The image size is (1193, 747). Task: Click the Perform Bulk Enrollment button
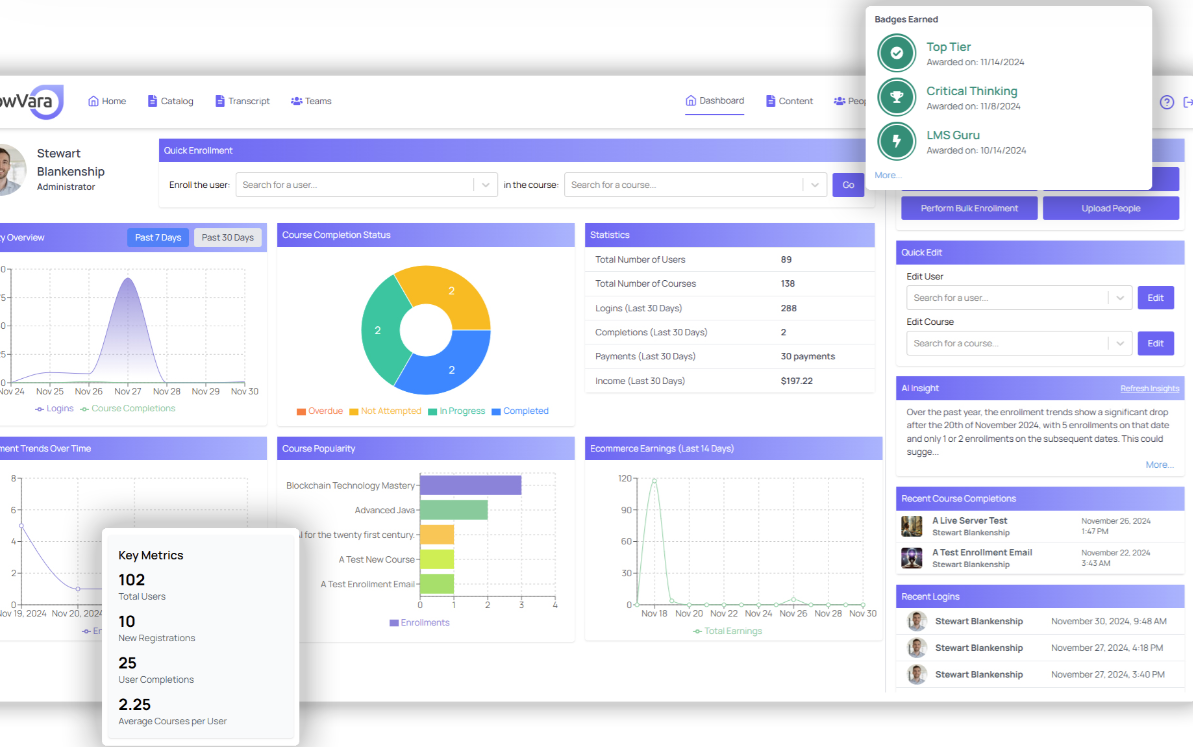point(968,207)
